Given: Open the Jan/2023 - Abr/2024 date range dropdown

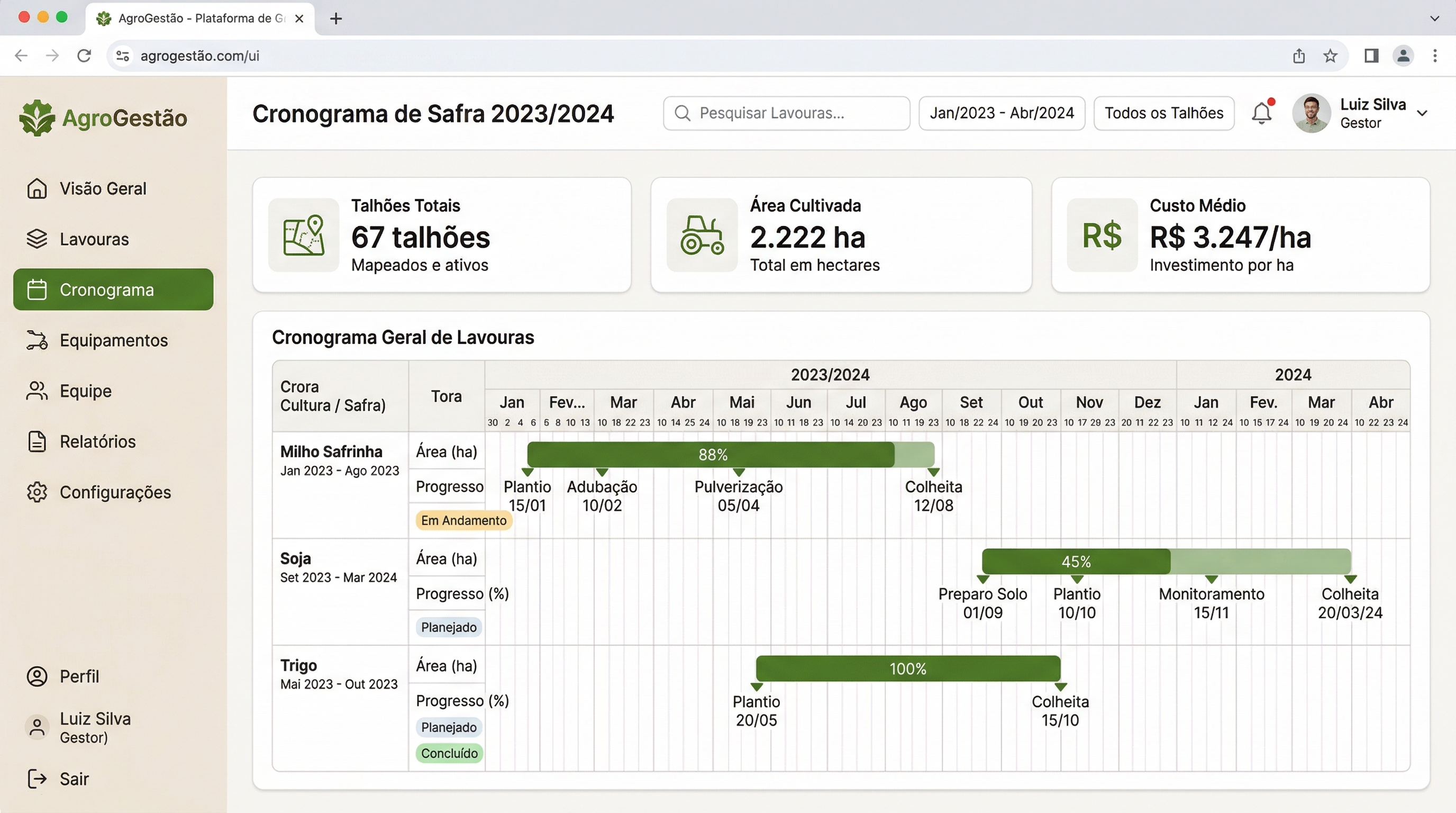Looking at the screenshot, I should point(1002,113).
